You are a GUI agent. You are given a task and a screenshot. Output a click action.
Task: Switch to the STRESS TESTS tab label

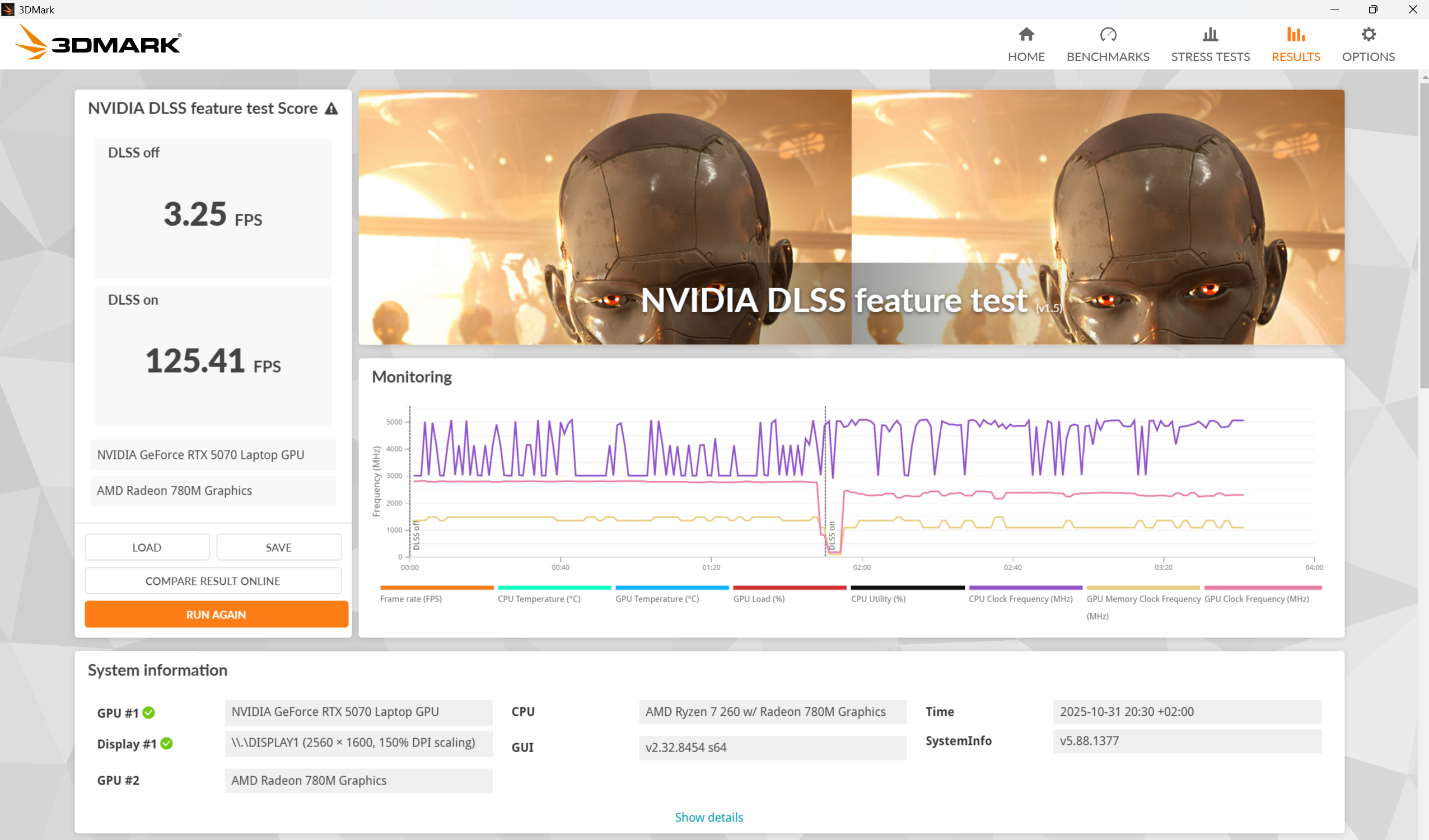pyautogui.click(x=1209, y=57)
